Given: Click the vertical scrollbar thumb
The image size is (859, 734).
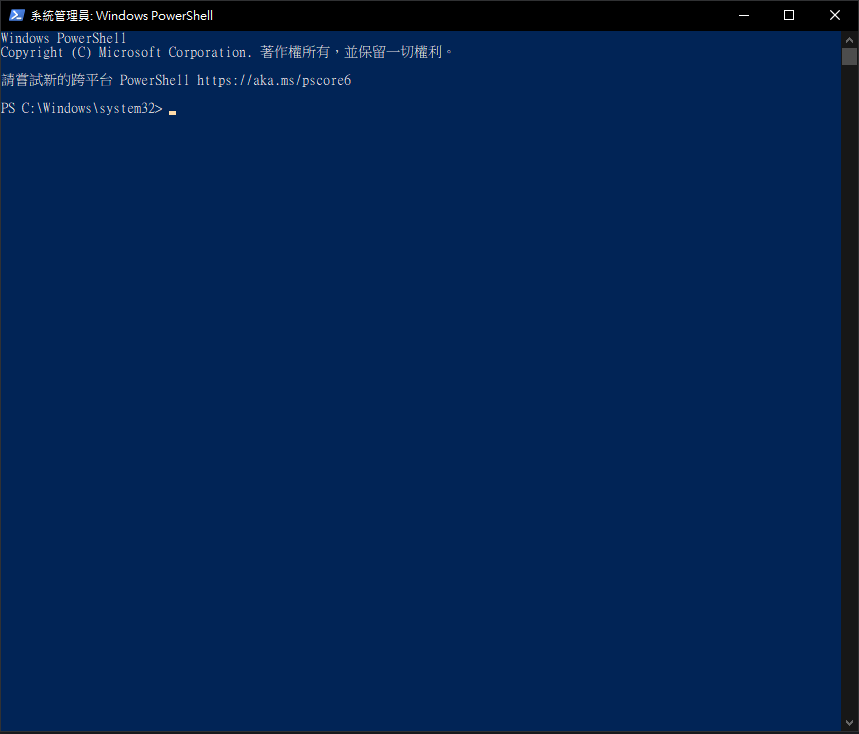Looking at the screenshot, I should (849, 56).
